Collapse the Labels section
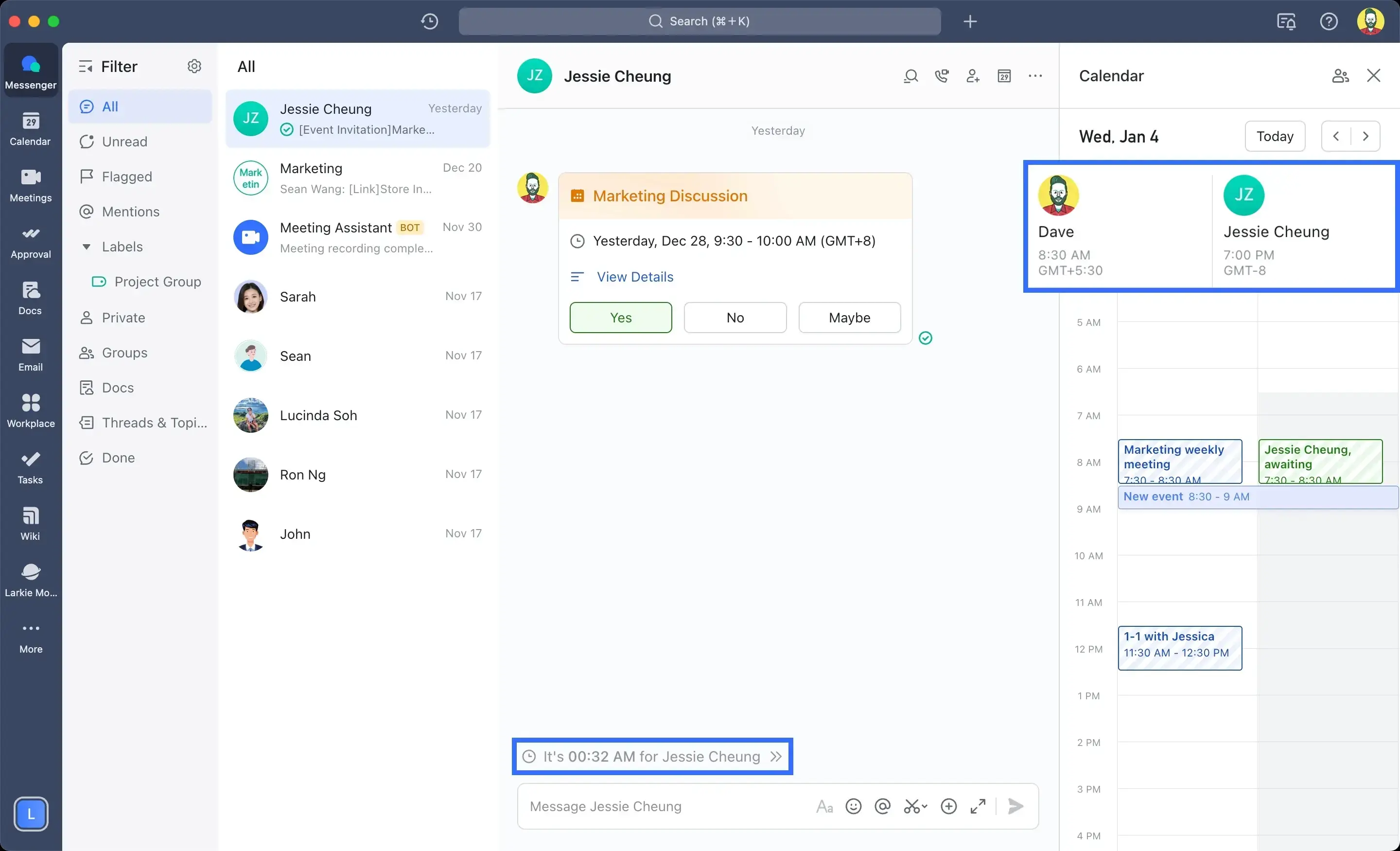The height and width of the screenshot is (851, 1400). (87, 247)
